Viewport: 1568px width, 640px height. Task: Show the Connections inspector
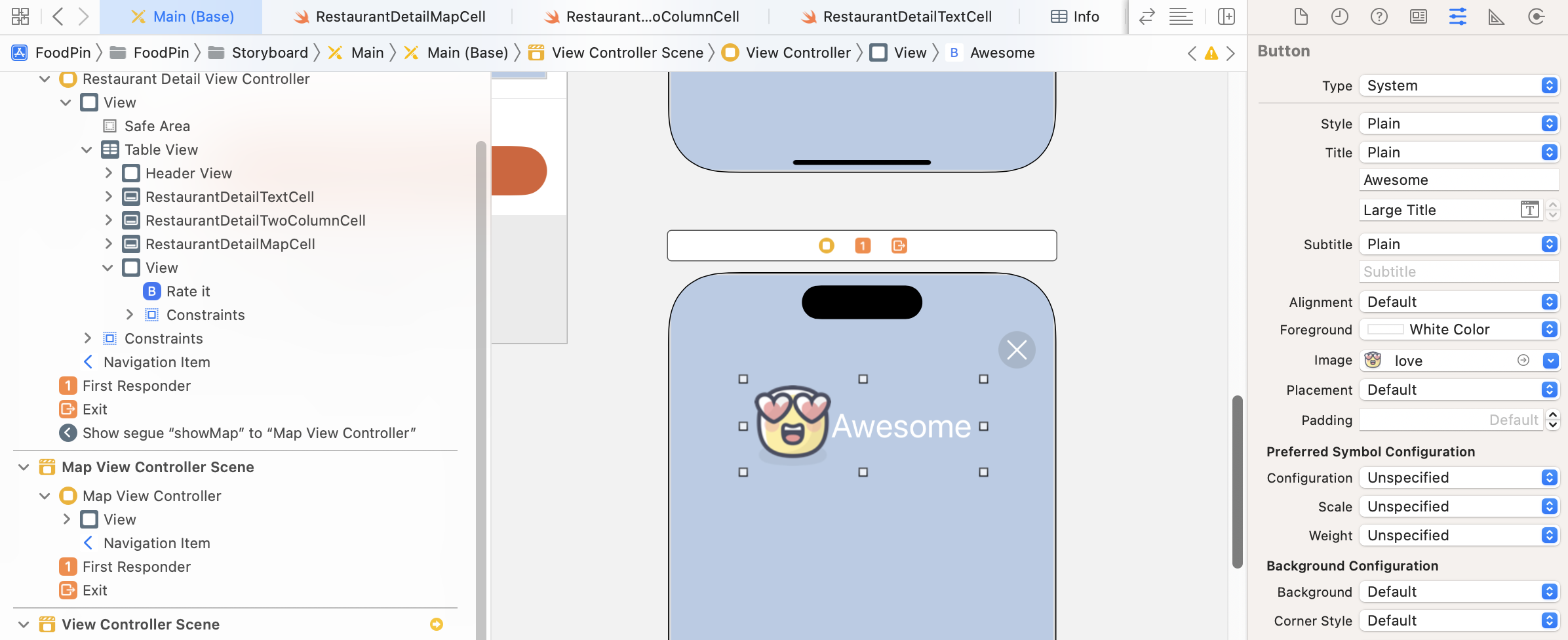tap(1536, 17)
